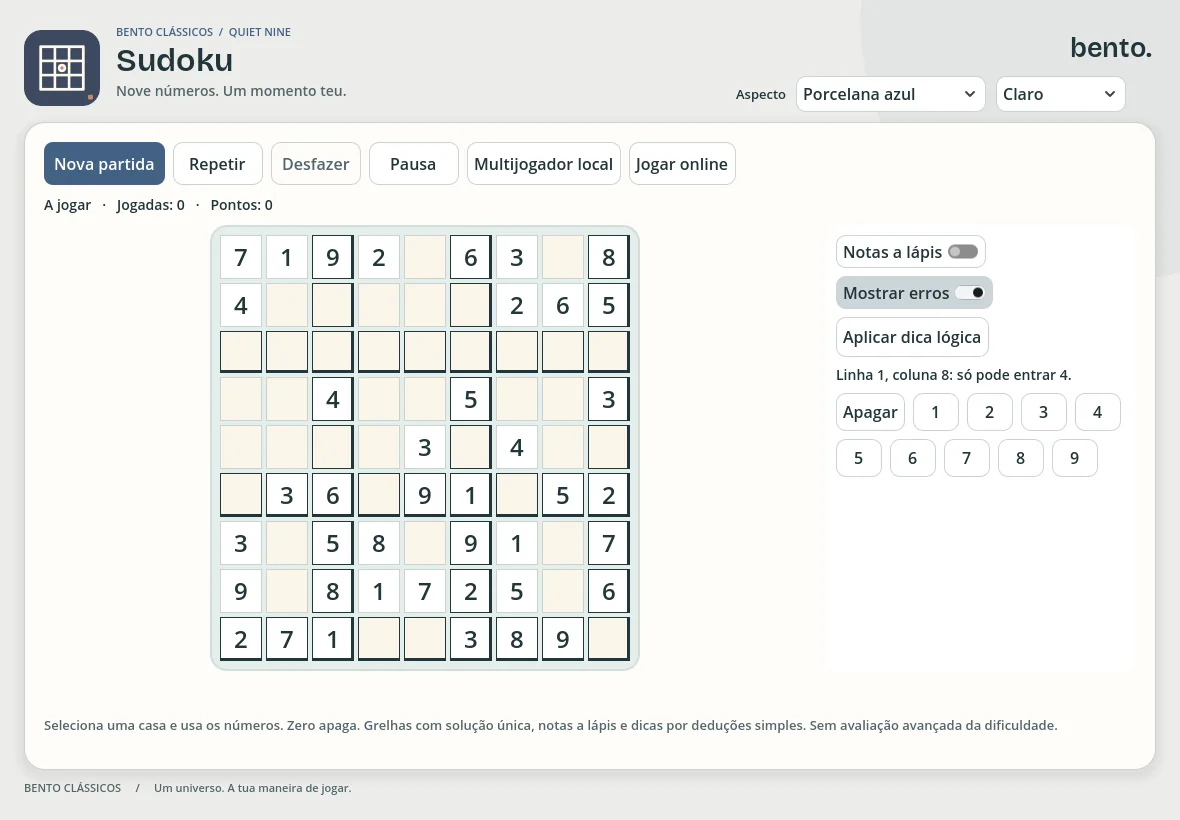Click the 6 cell in row 6
Viewport: 1180px width, 820px height.
coord(333,495)
